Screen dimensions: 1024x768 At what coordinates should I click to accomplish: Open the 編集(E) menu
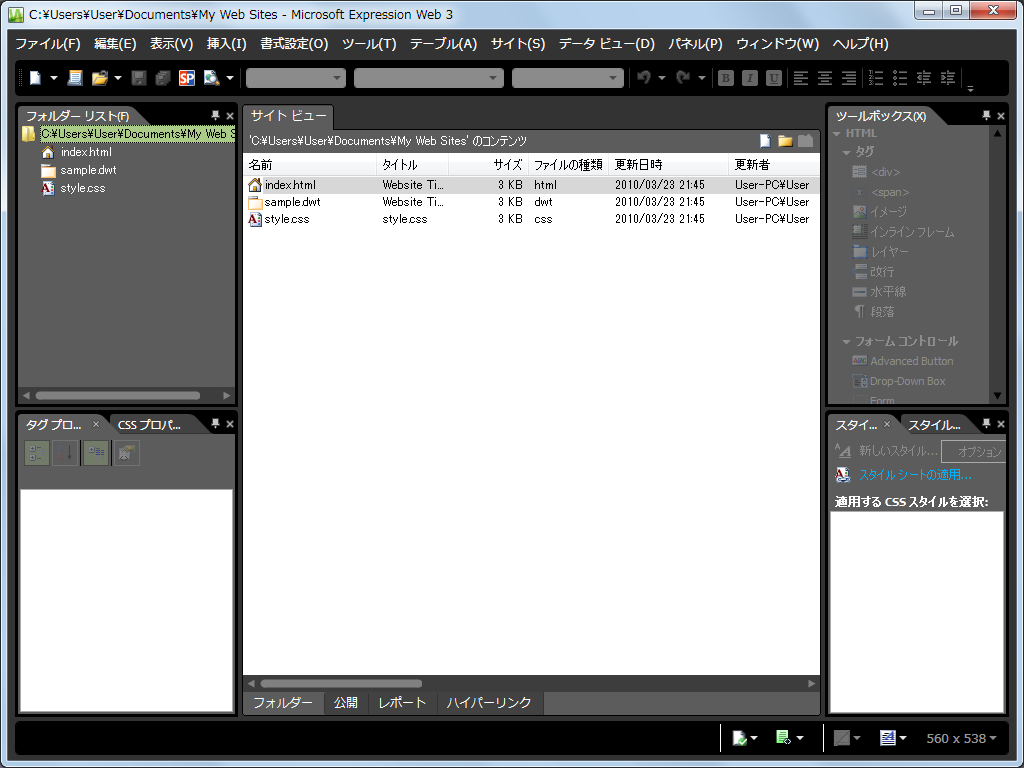pyautogui.click(x=115, y=44)
